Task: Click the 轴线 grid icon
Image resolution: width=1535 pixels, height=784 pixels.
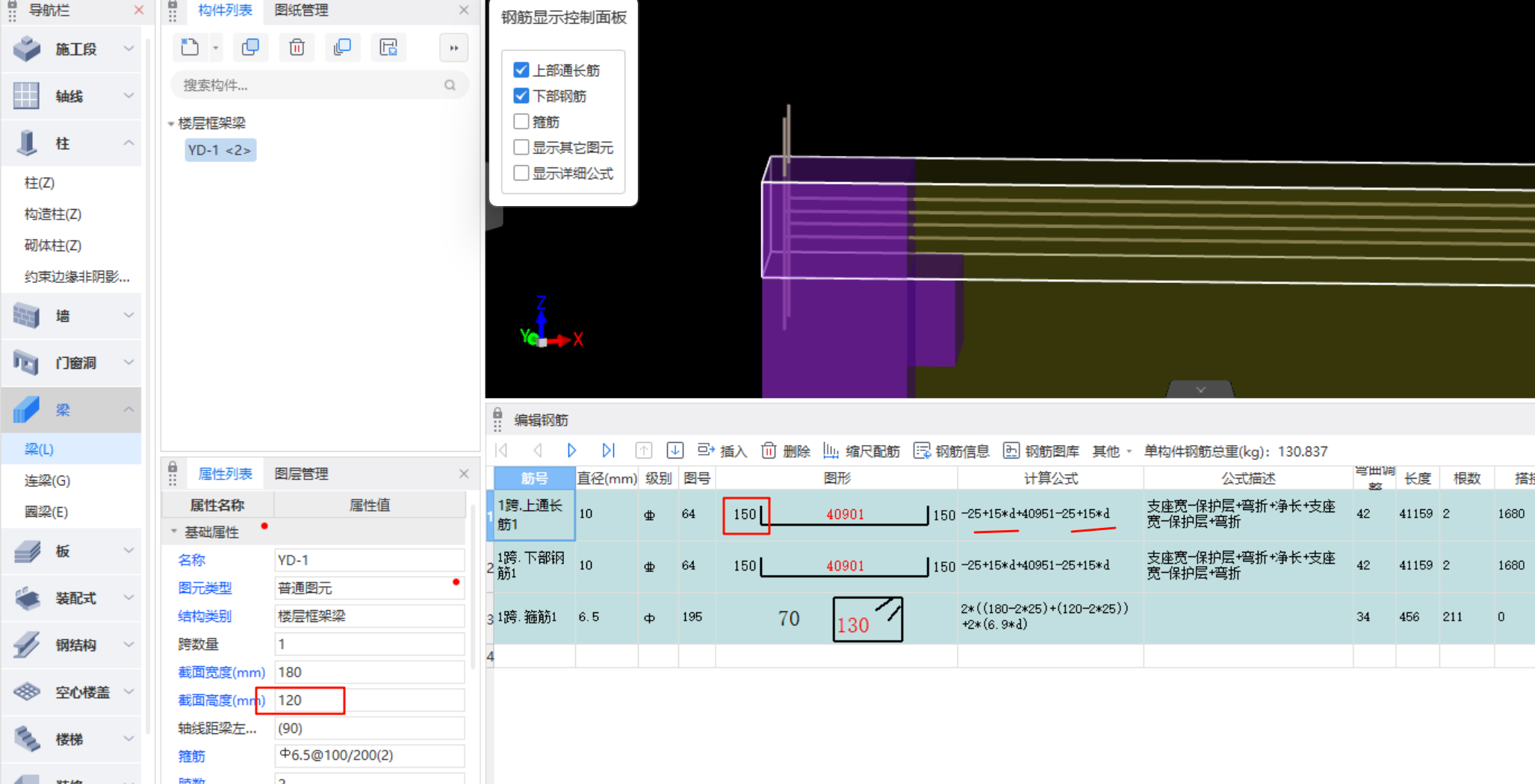Action: coord(26,96)
